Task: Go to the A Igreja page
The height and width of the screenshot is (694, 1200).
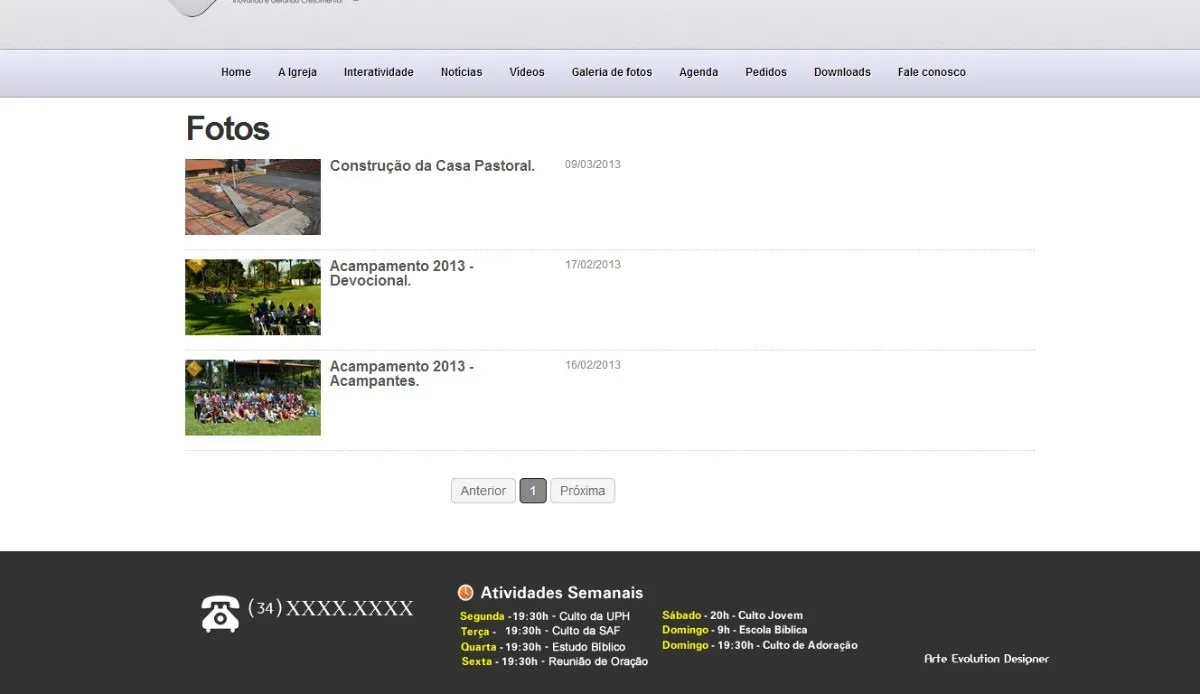Action: [297, 72]
